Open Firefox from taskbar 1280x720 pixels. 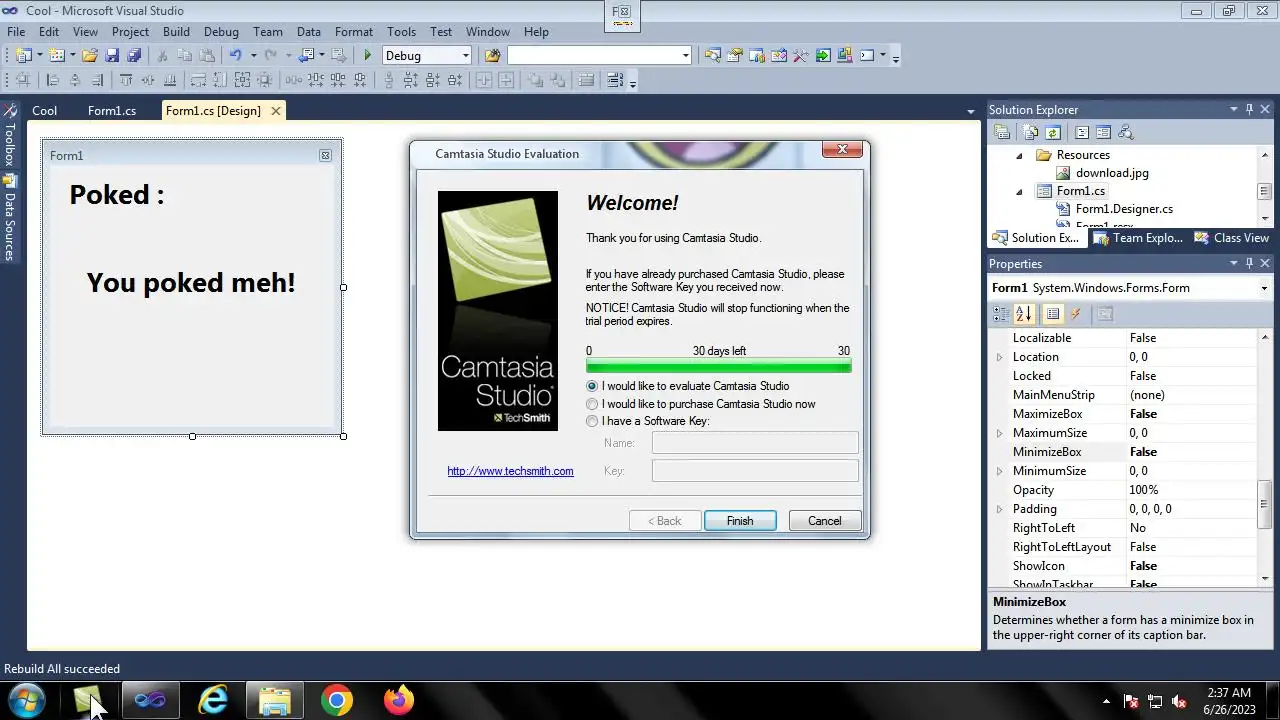pos(399,700)
